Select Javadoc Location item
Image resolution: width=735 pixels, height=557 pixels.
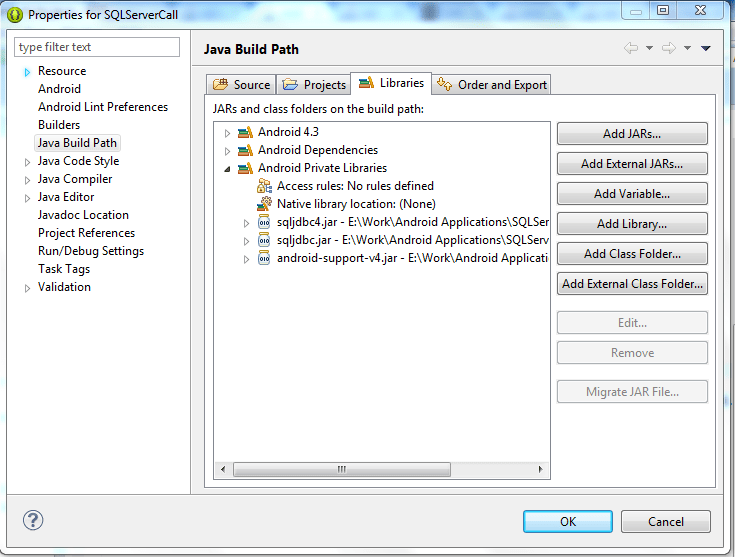83,215
